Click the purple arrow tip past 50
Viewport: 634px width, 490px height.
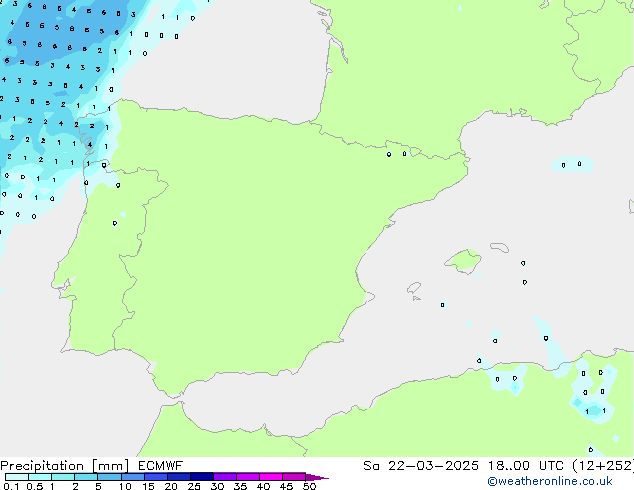(317, 477)
